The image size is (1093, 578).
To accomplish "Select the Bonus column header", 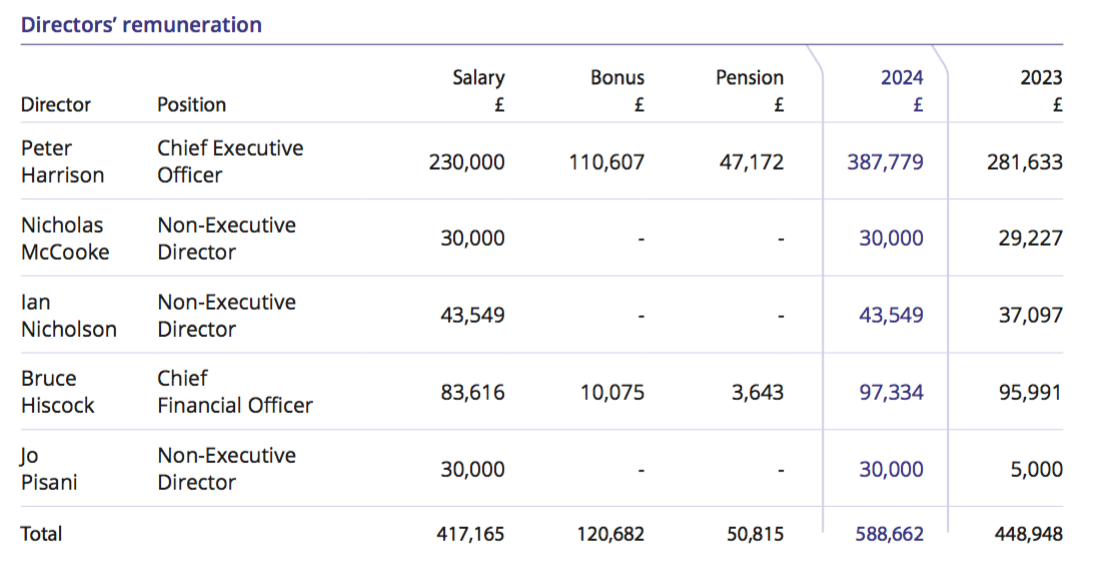I will click(617, 78).
